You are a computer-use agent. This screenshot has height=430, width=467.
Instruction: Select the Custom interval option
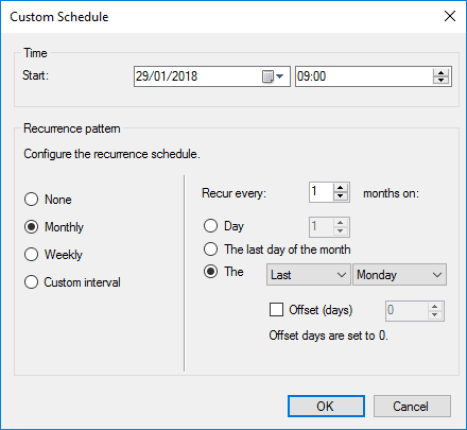pos(72,282)
